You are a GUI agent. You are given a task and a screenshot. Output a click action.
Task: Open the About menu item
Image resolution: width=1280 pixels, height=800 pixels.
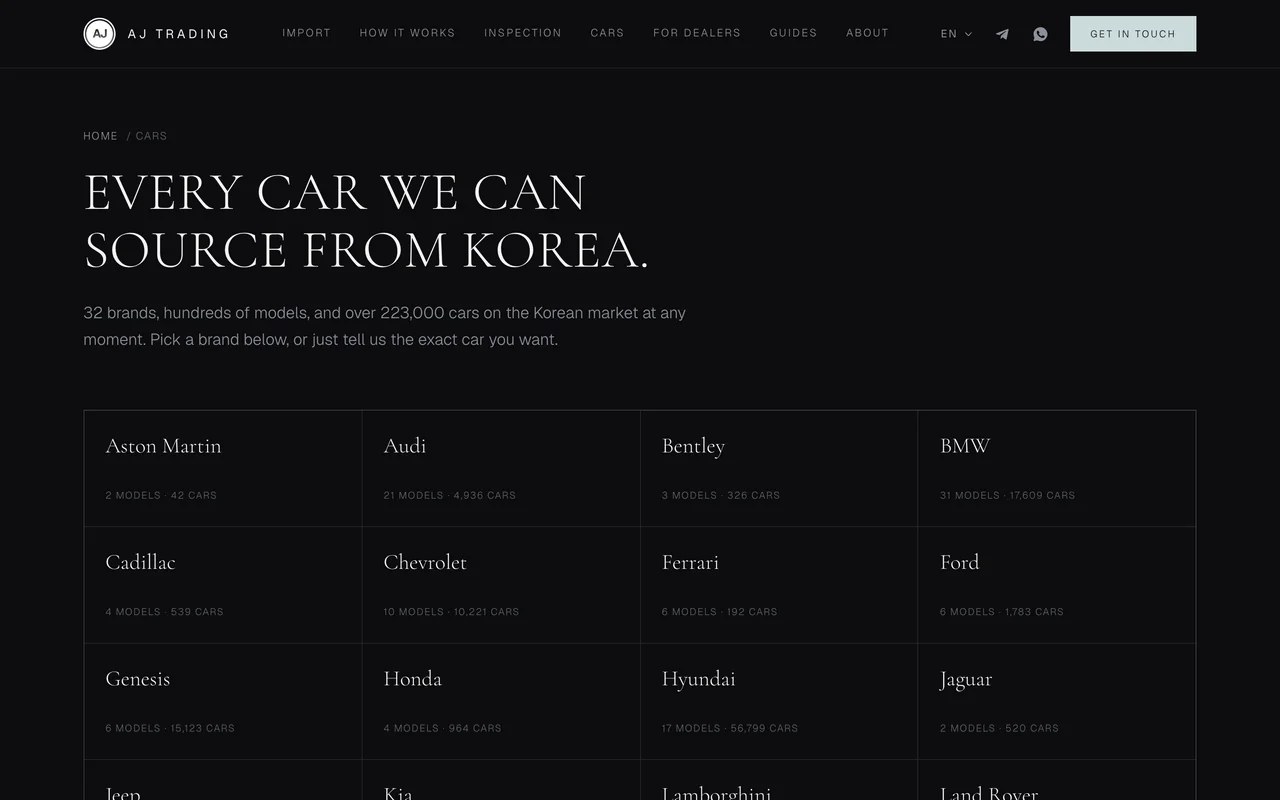coord(867,33)
